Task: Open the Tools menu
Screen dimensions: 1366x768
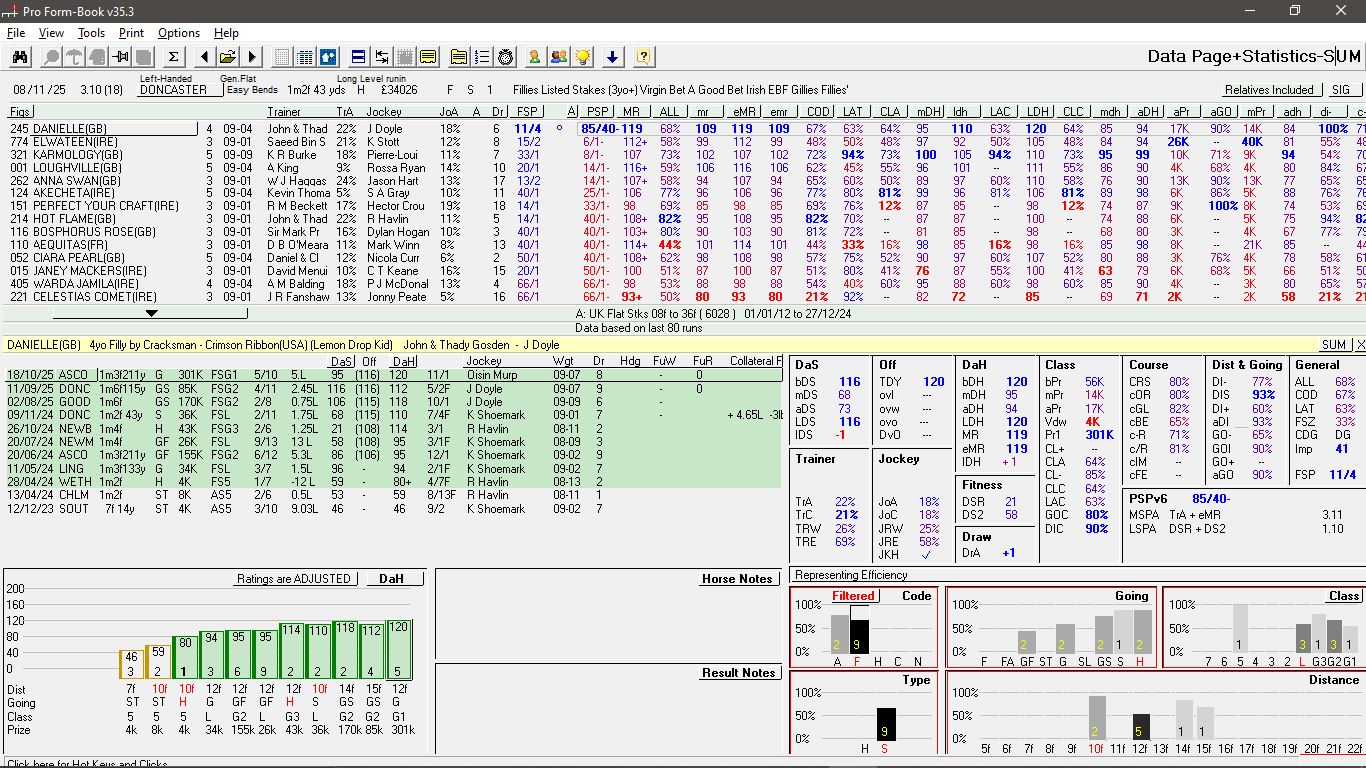Action: click(x=91, y=33)
